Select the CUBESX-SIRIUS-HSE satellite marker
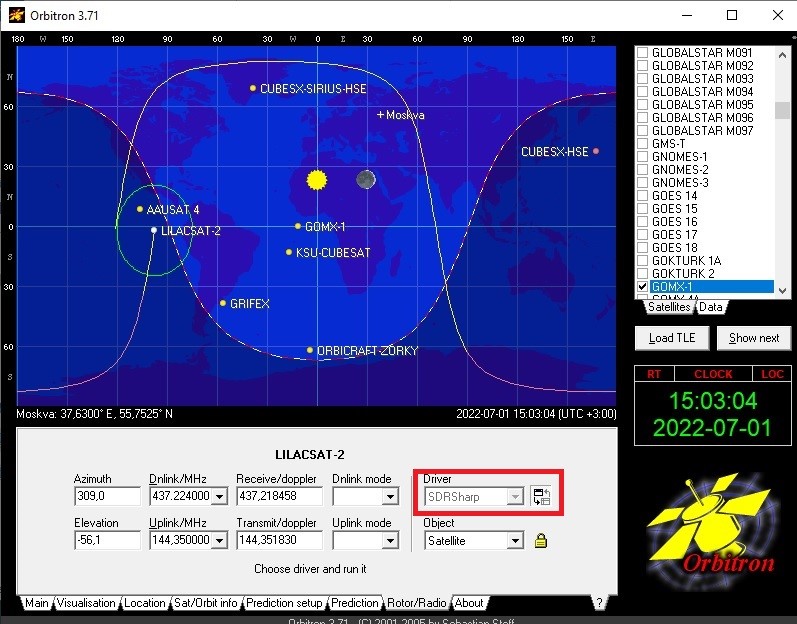Screen dimensions: 797x624 [253, 88]
